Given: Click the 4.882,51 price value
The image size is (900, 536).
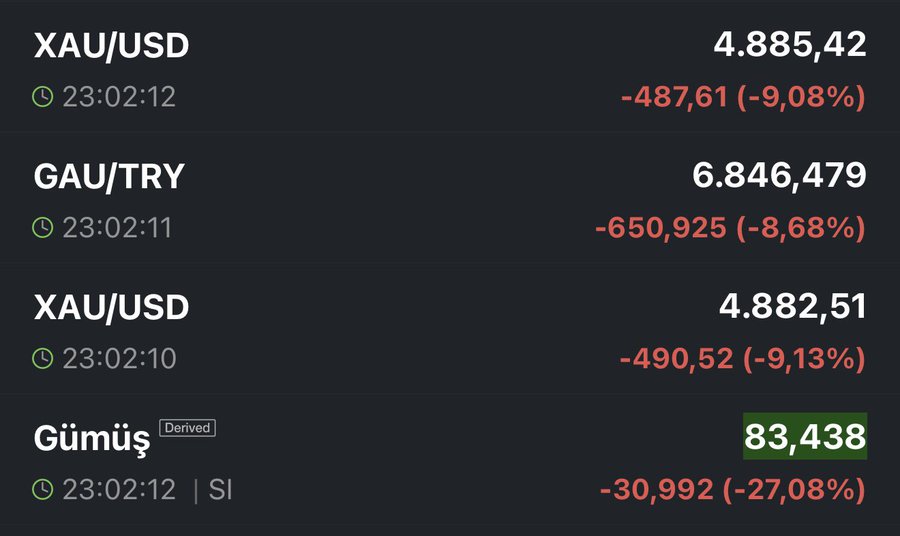Looking at the screenshot, I should [x=792, y=306].
